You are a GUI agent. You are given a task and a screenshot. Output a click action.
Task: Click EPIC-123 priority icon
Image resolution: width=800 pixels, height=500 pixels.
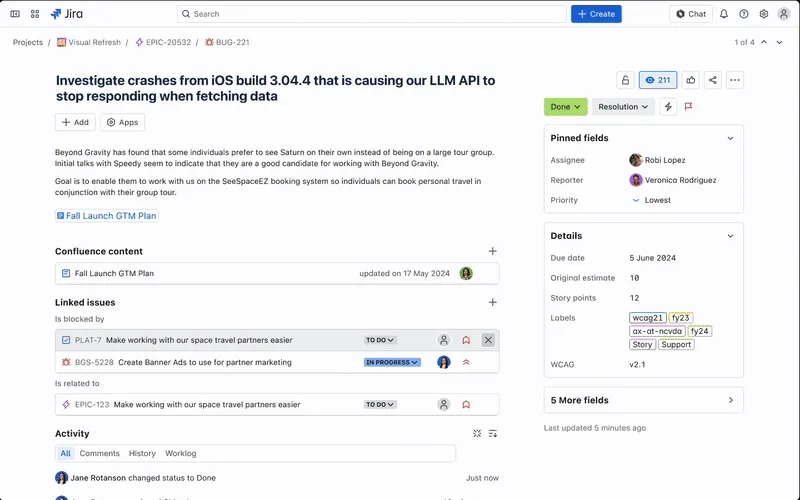pos(466,405)
